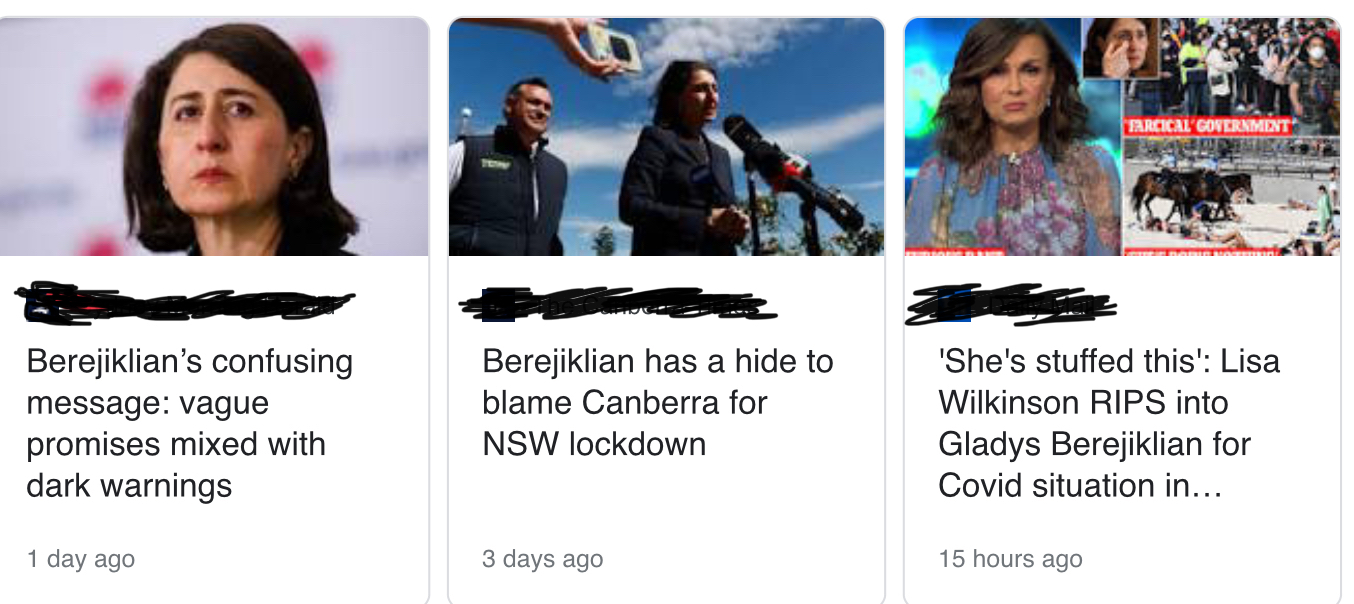Click the '1 day ago' timestamp
This screenshot has height=604, width=1354.
point(81,559)
